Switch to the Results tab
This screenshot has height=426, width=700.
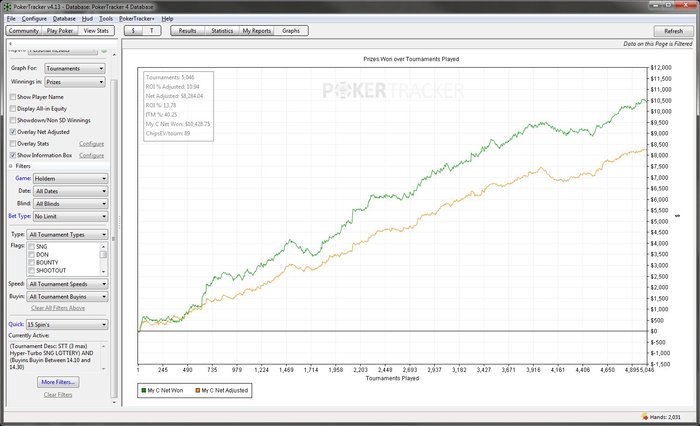pyautogui.click(x=188, y=31)
